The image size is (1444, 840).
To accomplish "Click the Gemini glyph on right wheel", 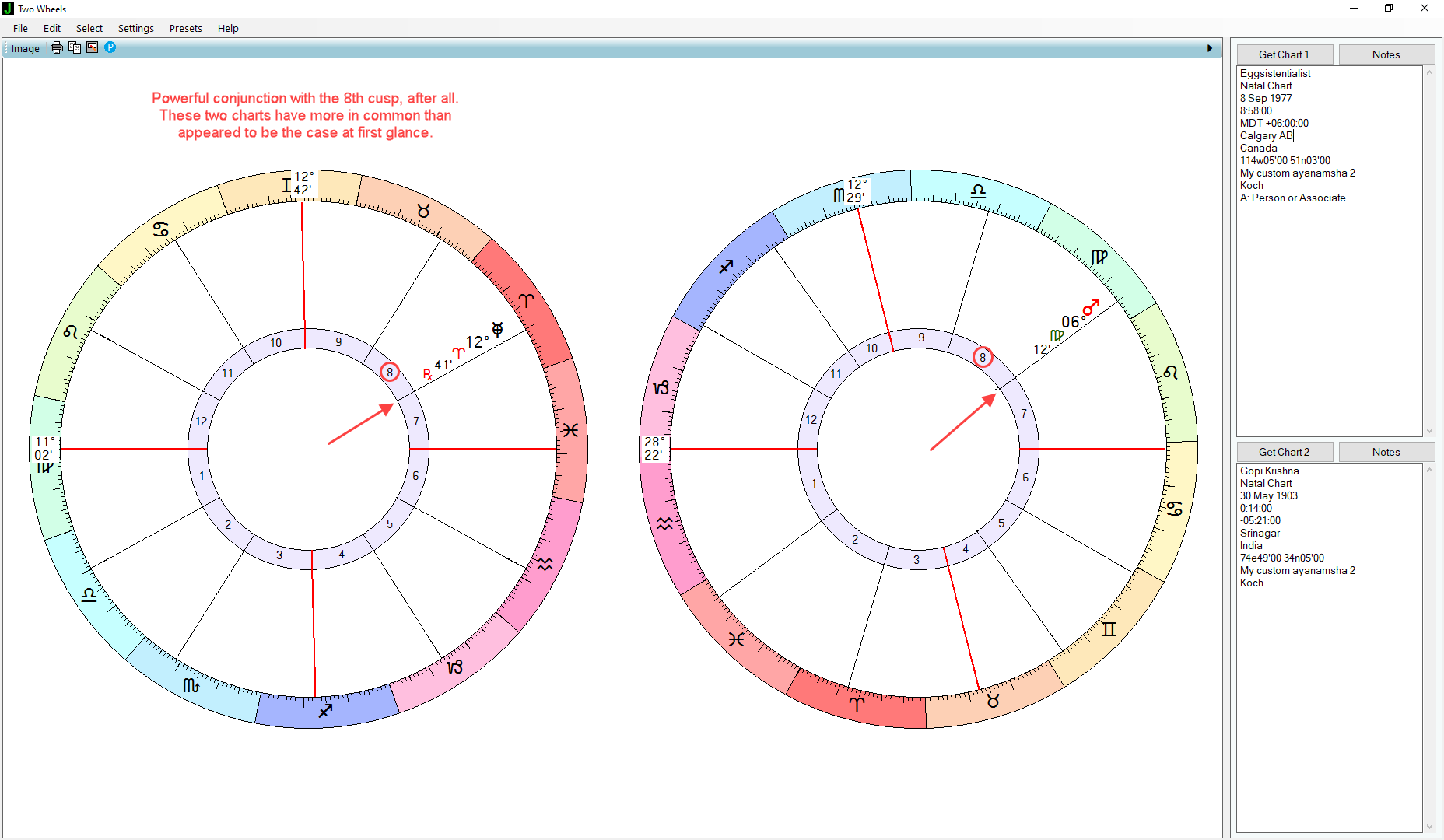I will click(1109, 629).
